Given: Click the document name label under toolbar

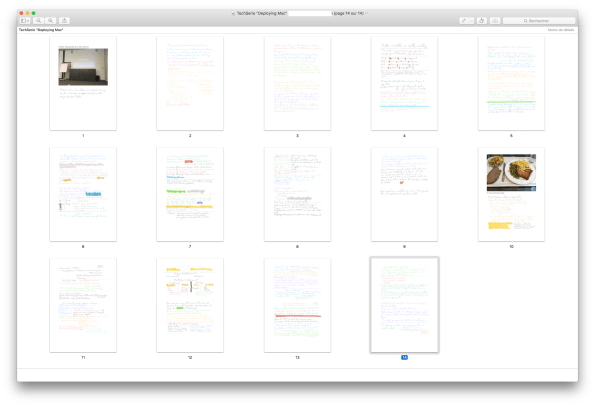Looking at the screenshot, I should point(41,30).
